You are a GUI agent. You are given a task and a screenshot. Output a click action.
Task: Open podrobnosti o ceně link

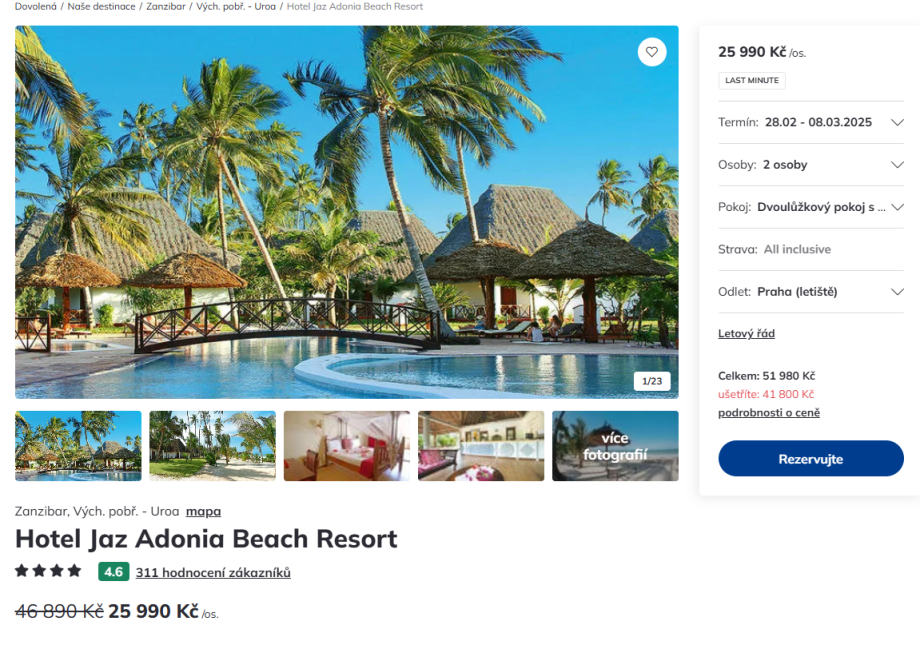point(769,413)
